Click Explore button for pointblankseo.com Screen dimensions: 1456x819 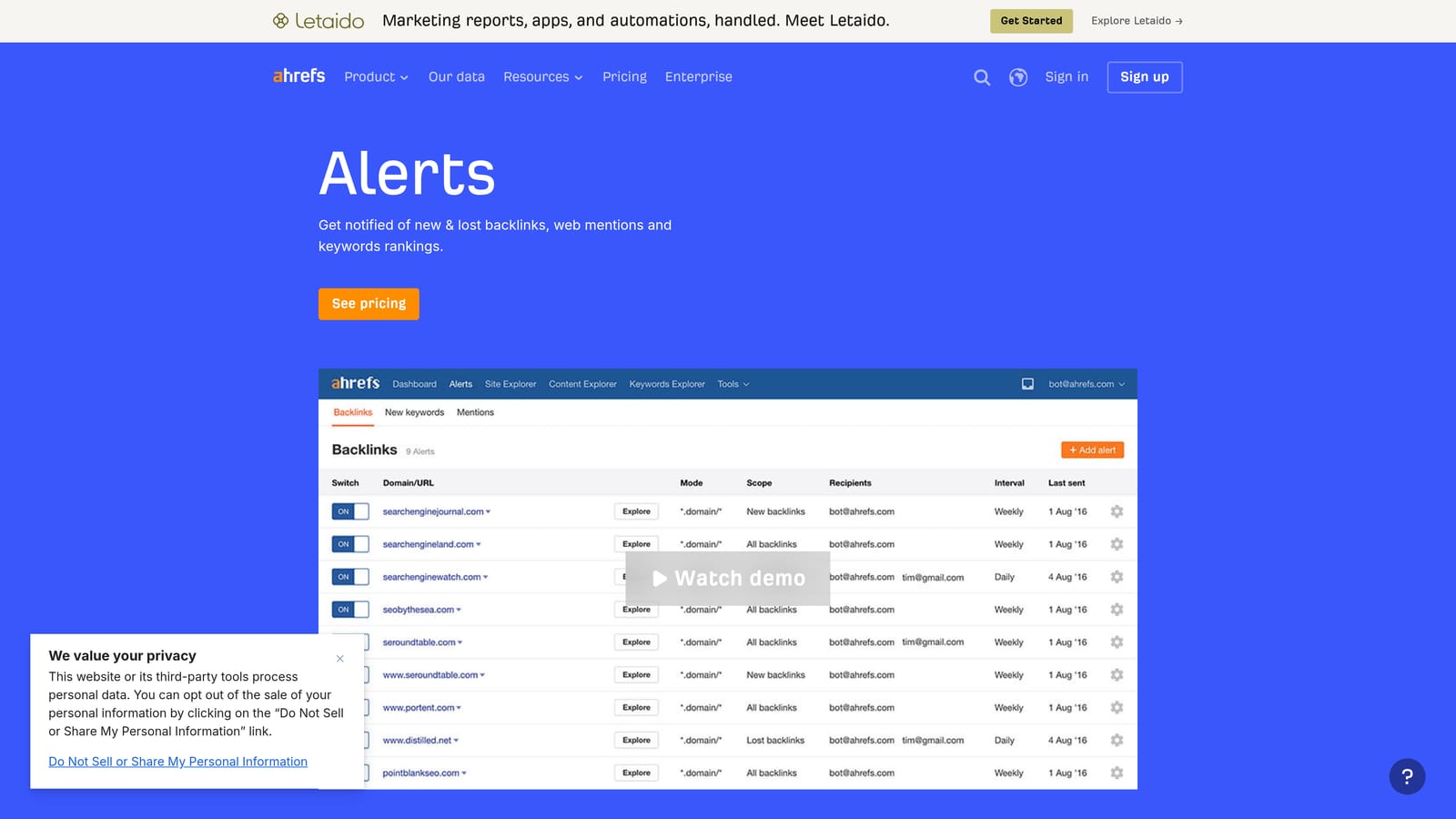(636, 773)
